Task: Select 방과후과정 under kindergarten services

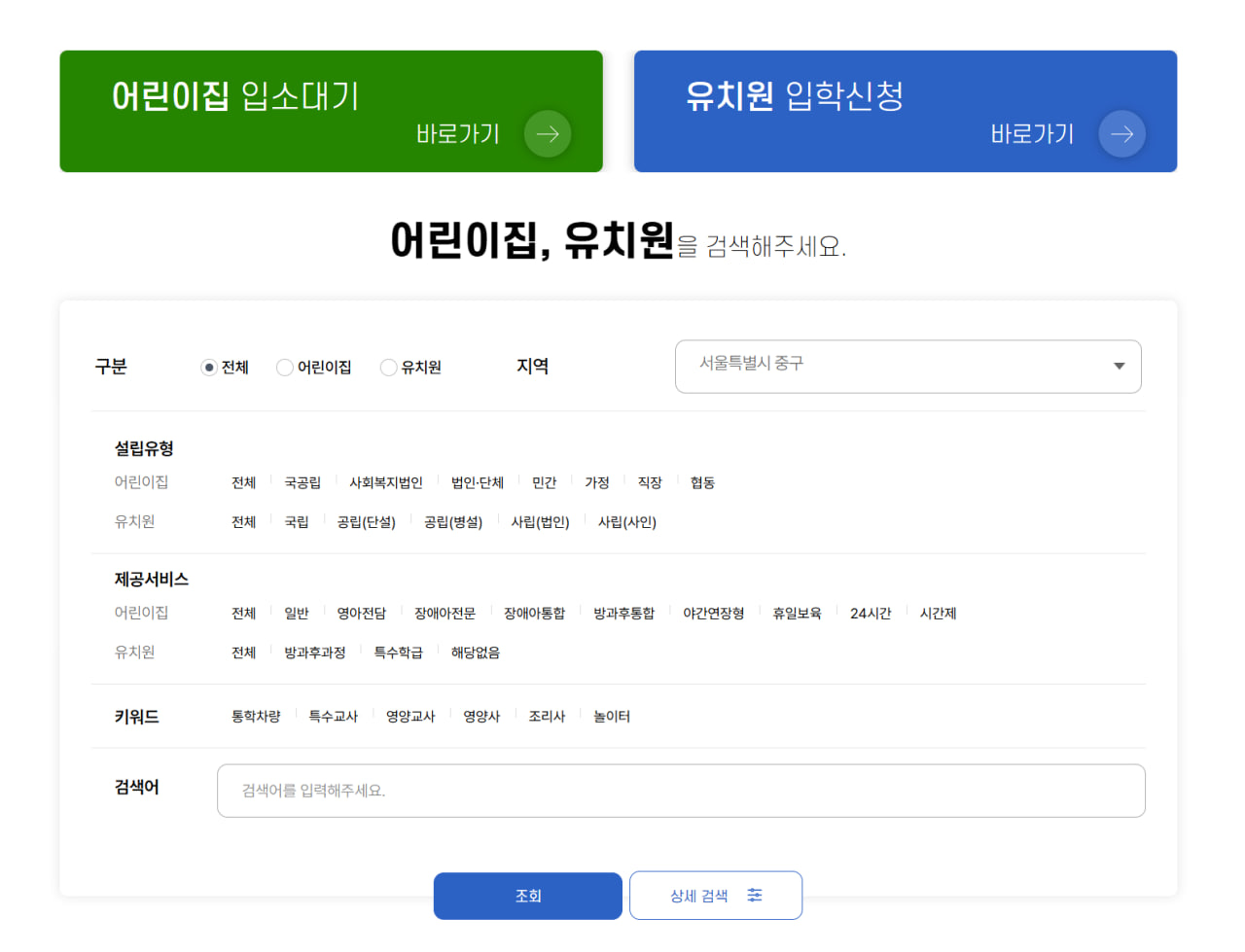Action: click(313, 652)
